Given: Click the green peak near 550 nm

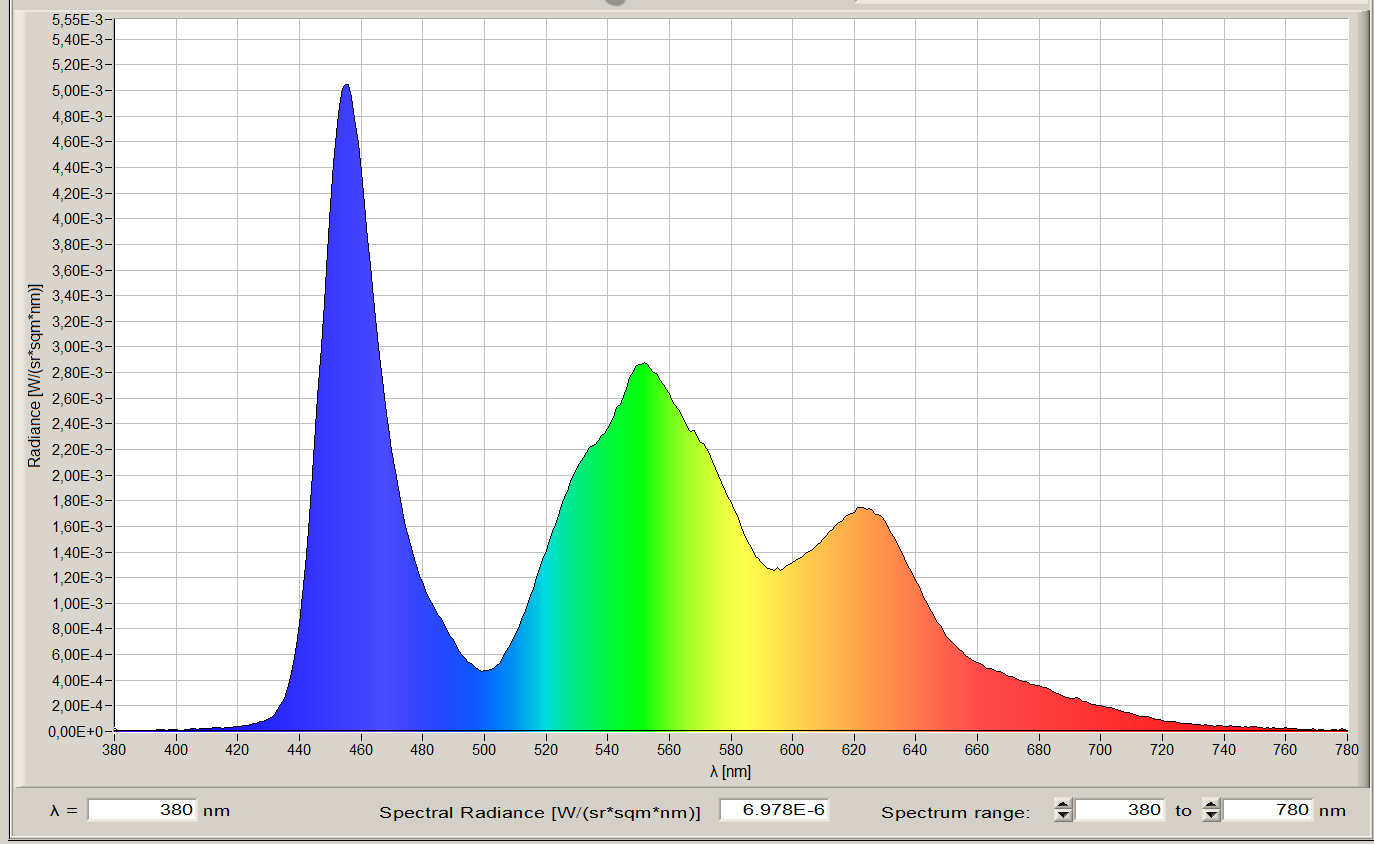Looking at the screenshot, I should (x=644, y=365).
